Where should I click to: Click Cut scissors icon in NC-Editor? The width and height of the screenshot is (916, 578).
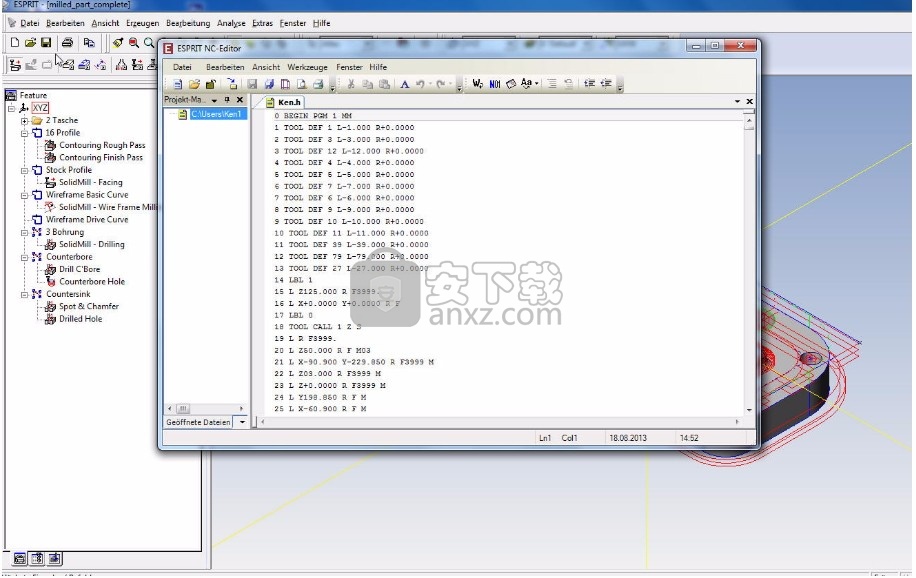(x=351, y=84)
